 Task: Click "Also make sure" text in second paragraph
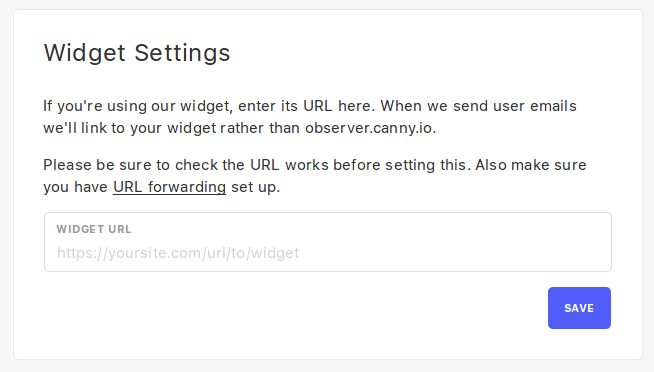(531, 165)
